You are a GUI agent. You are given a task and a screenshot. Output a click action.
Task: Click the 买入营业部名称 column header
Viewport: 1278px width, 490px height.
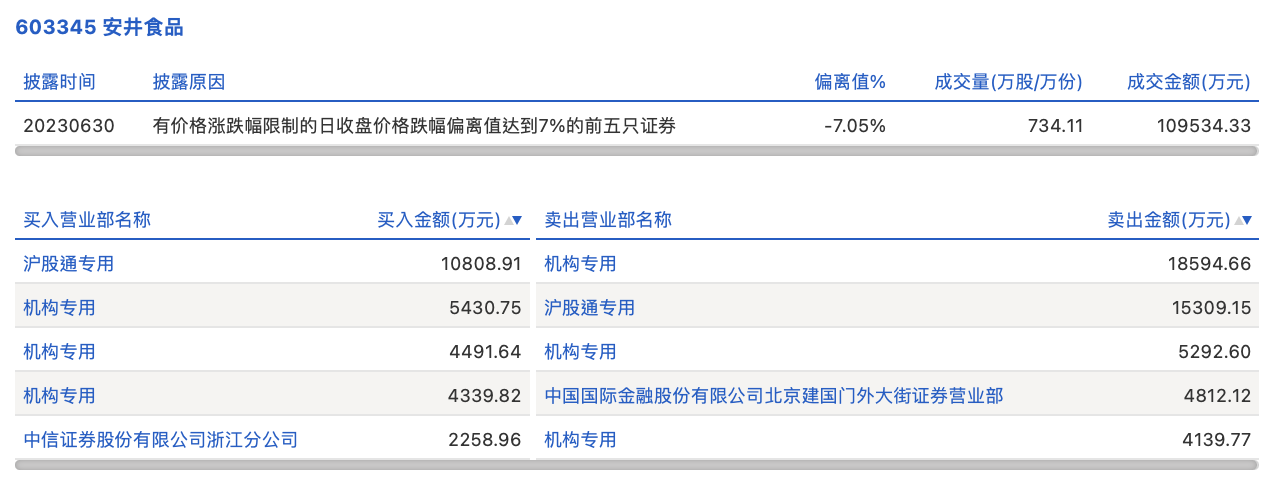pos(87,220)
